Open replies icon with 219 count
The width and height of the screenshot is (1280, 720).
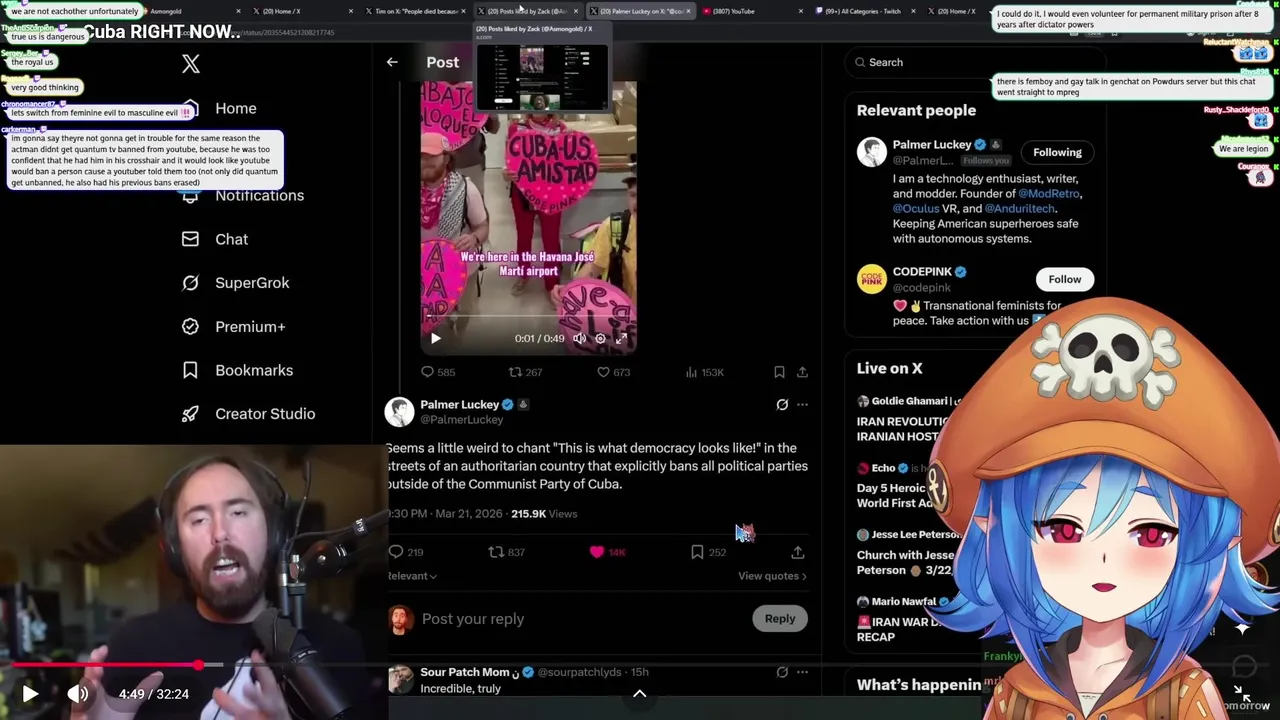pyautogui.click(x=396, y=552)
